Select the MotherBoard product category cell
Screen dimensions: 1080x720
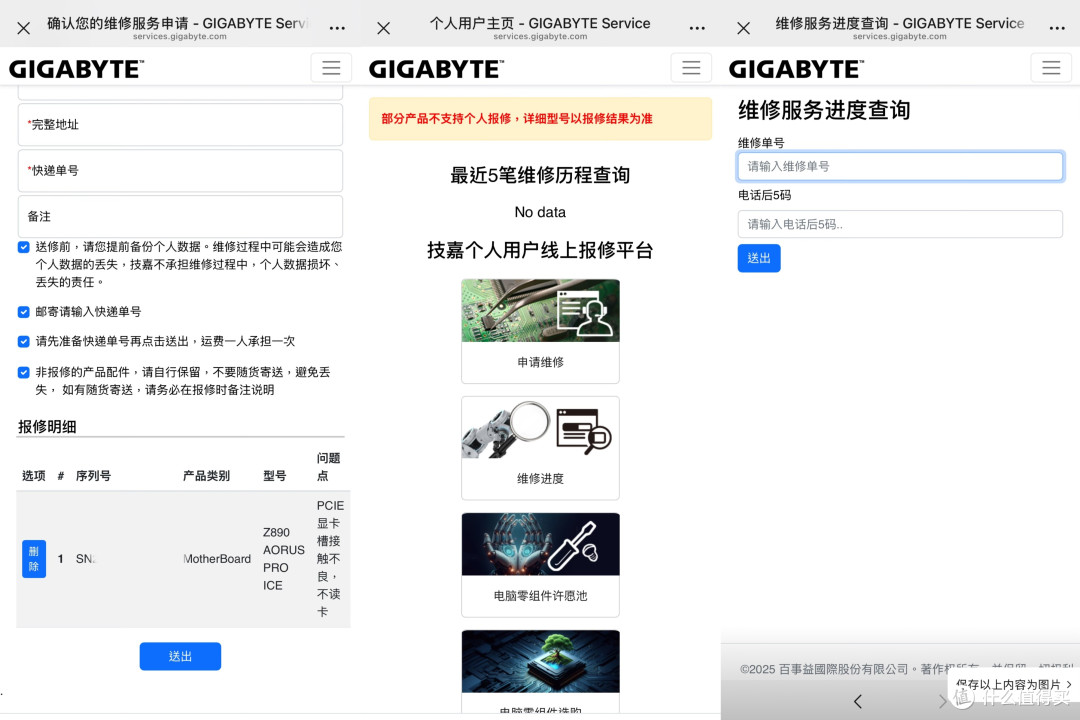217,559
